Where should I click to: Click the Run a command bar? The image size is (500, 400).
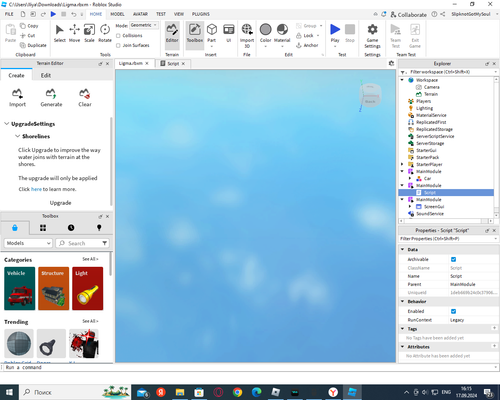pyautogui.click(x=249, y=367)
